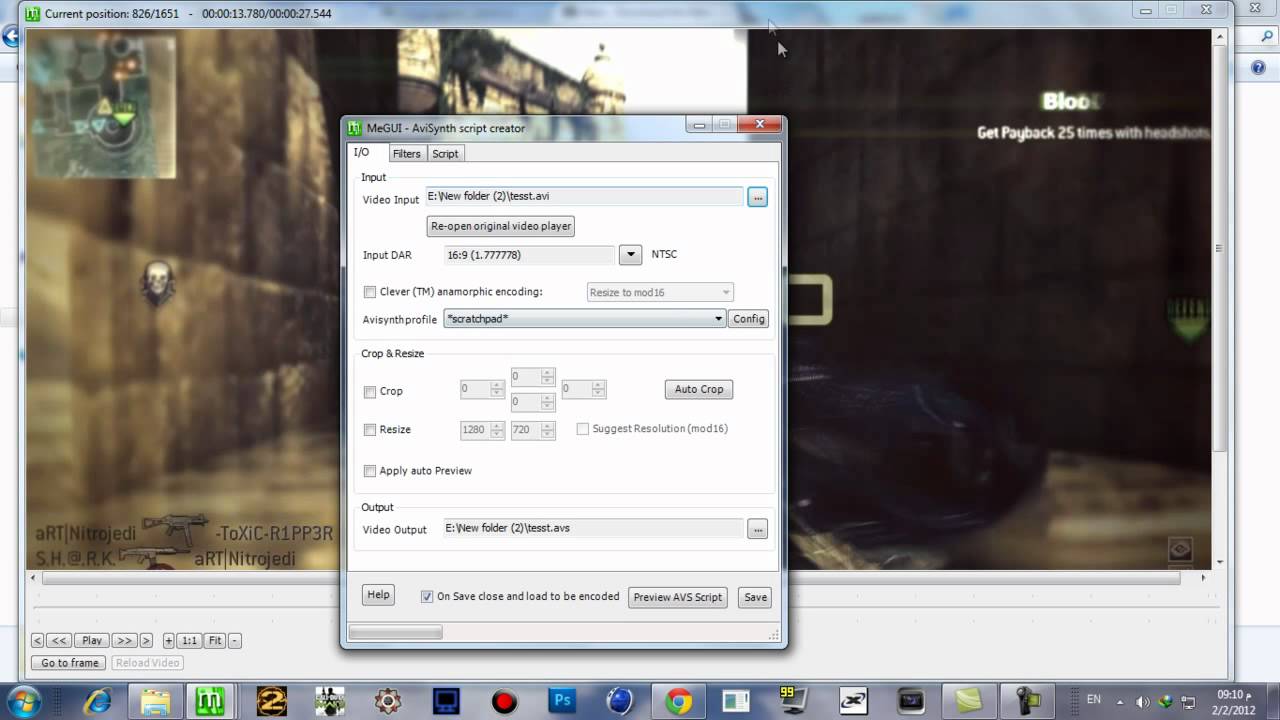
Task: Show hidden tray icons arrow
Action: (x=1120, y=701)
